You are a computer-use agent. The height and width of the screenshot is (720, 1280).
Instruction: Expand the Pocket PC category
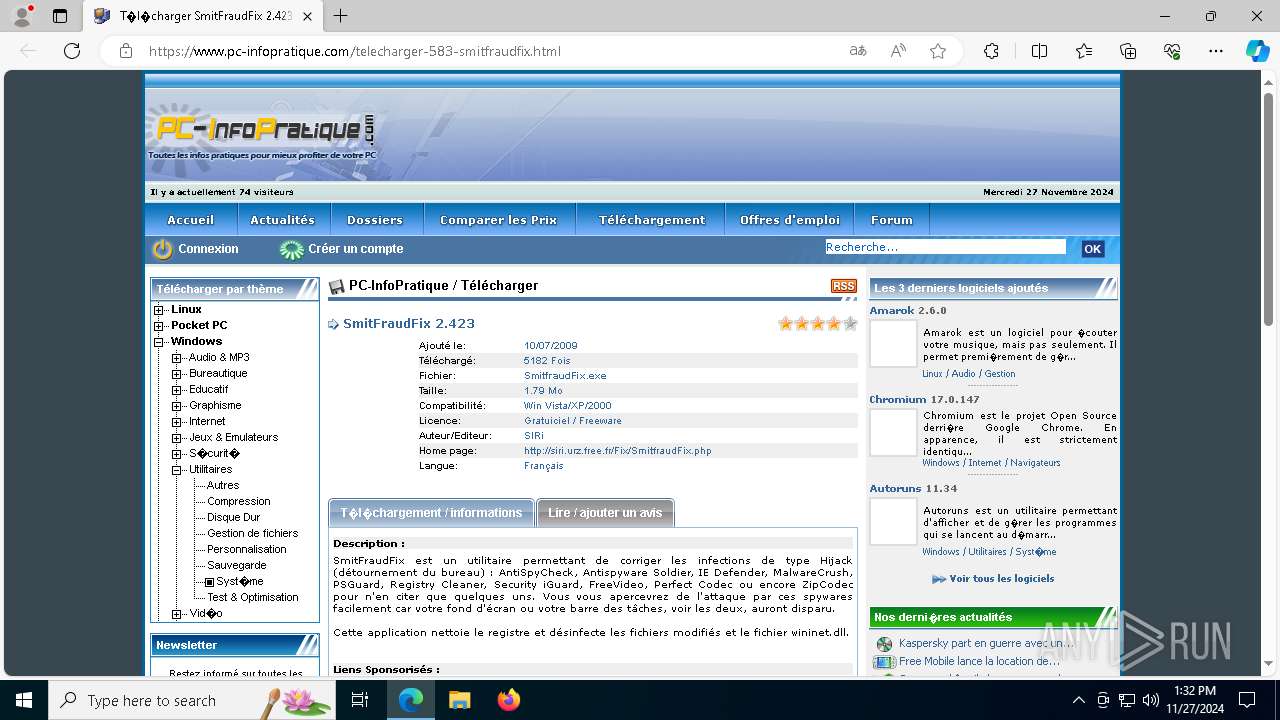point(159,326)
